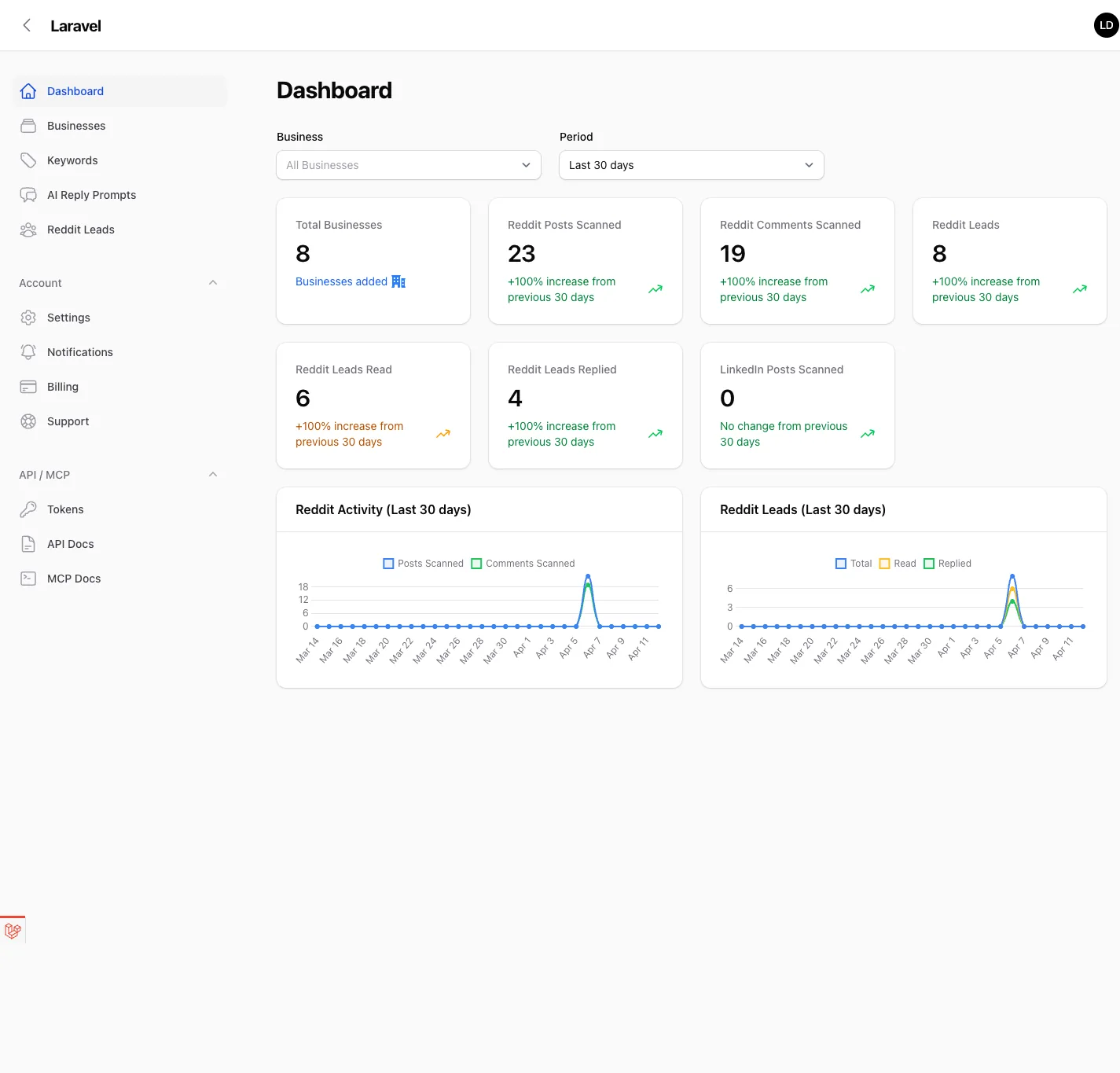
Task: Select the Reddit Leads people icon
Action: 28,229
